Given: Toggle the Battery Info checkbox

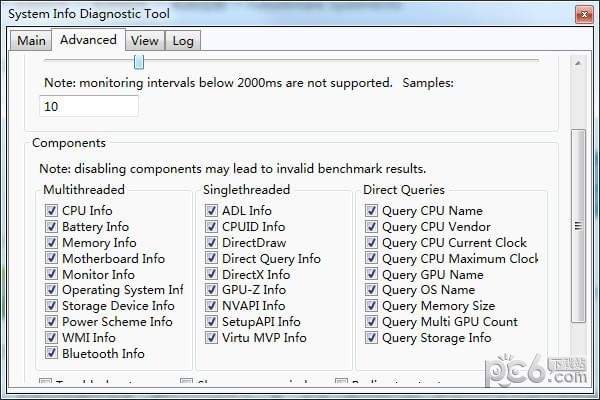Looking at the screenshot, I should pyautogui.click(x=52, y=227).
